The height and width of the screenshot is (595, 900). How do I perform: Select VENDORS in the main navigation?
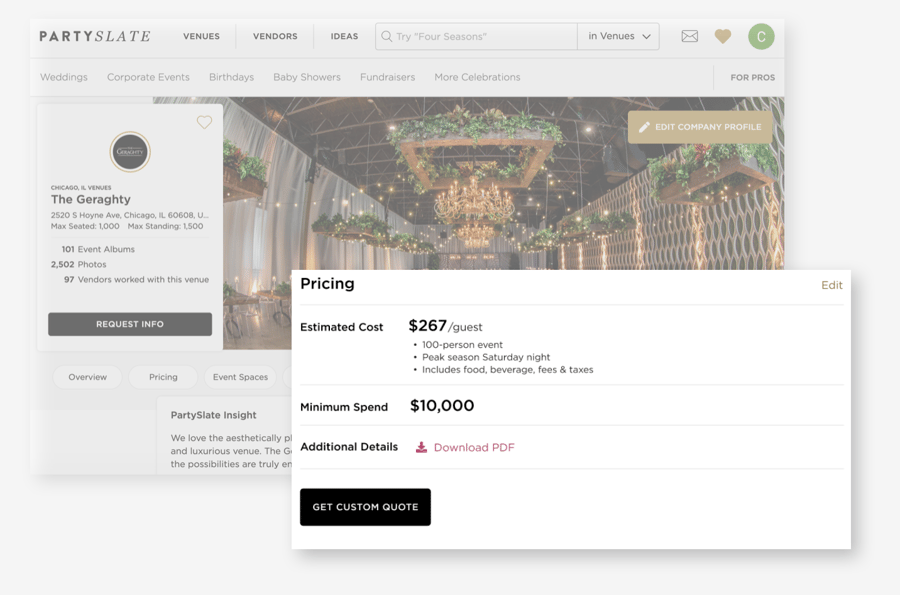click(274, 36)
